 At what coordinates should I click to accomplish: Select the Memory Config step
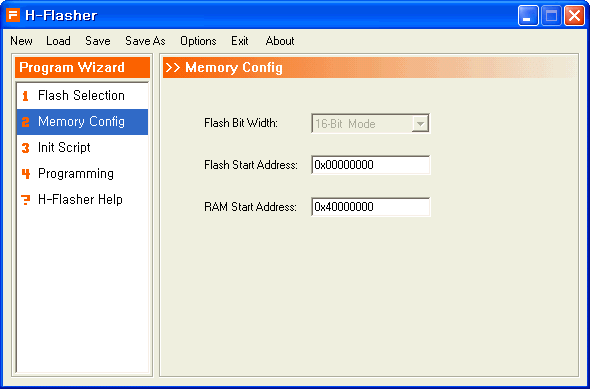(82, 122)
